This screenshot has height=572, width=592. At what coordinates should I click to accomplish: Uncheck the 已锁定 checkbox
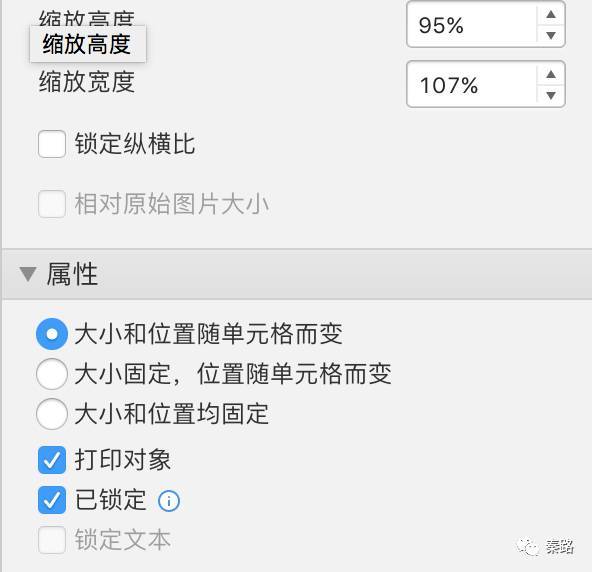point(52,500)
